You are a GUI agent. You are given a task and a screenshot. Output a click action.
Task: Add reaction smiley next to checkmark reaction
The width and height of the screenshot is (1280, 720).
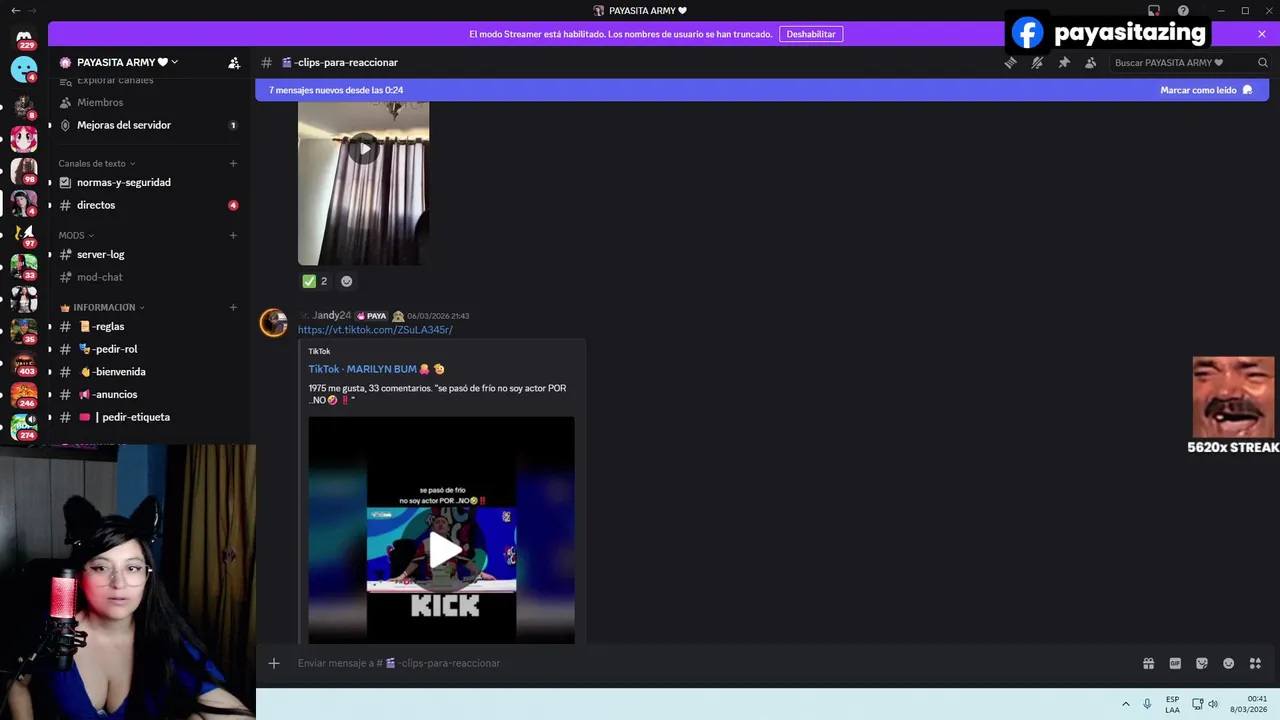[x=346, y=281]
